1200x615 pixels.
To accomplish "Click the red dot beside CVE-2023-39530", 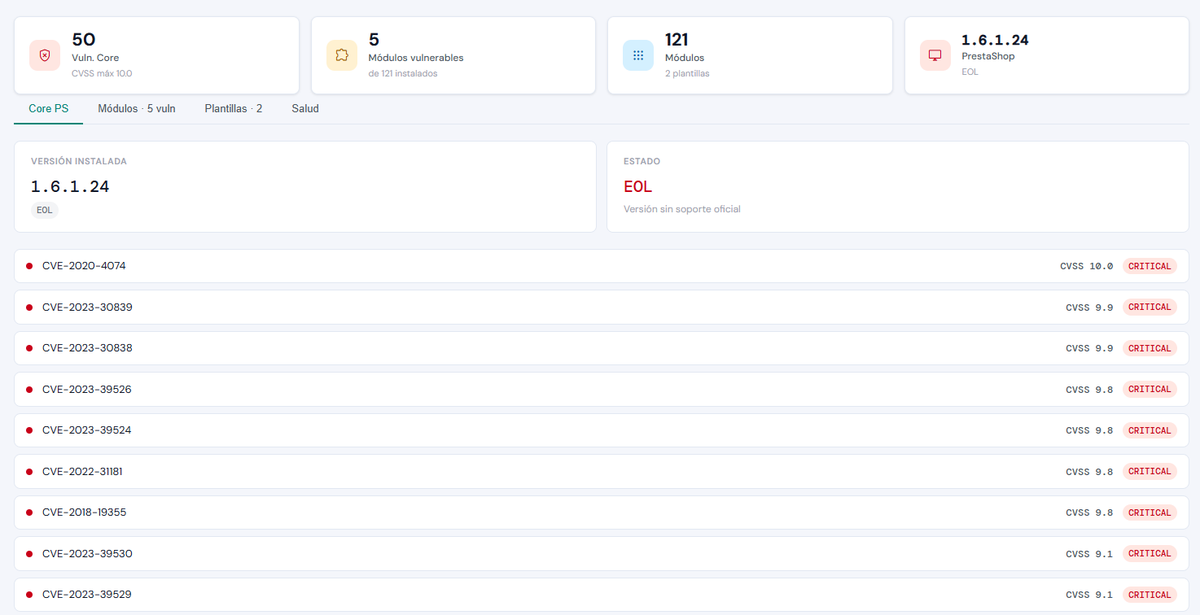I will (x=29, y=553).
